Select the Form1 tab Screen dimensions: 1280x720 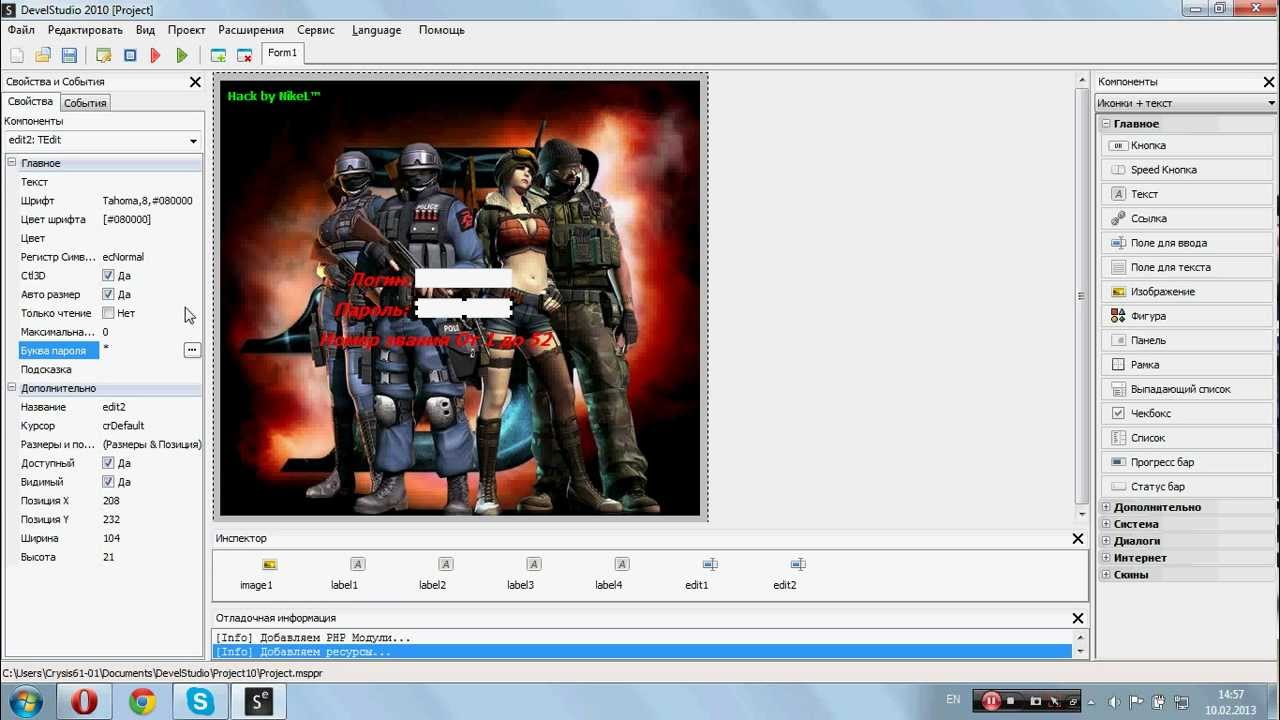[x=282, y=53]
